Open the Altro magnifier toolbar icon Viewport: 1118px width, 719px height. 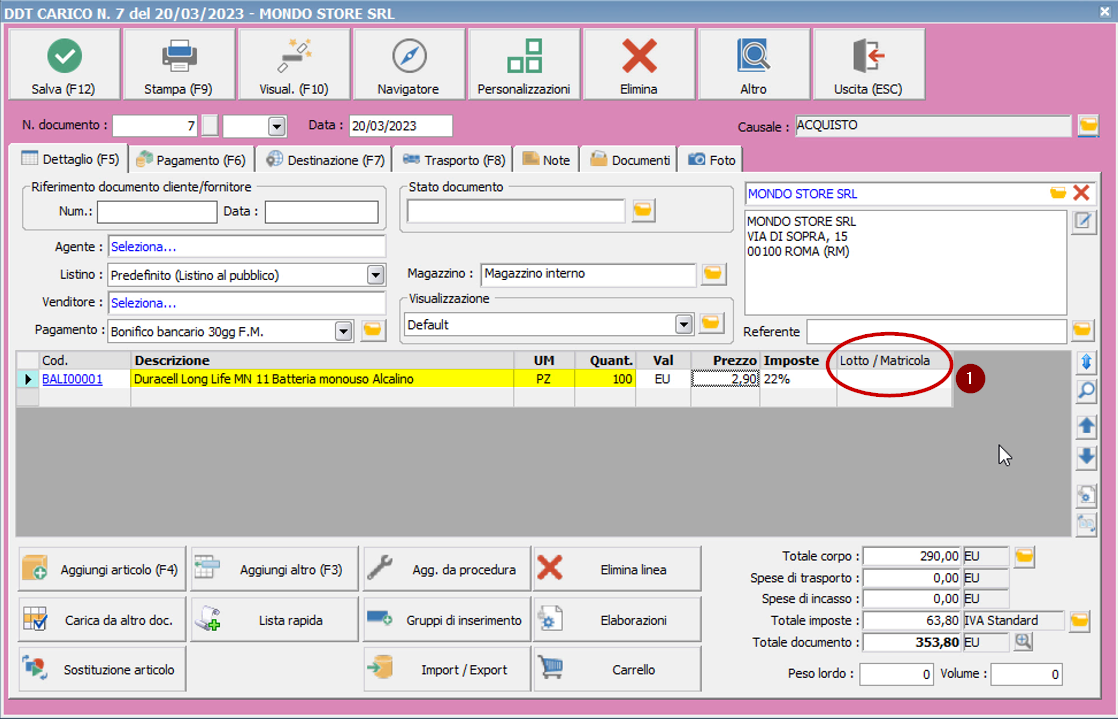coord(753,62)
